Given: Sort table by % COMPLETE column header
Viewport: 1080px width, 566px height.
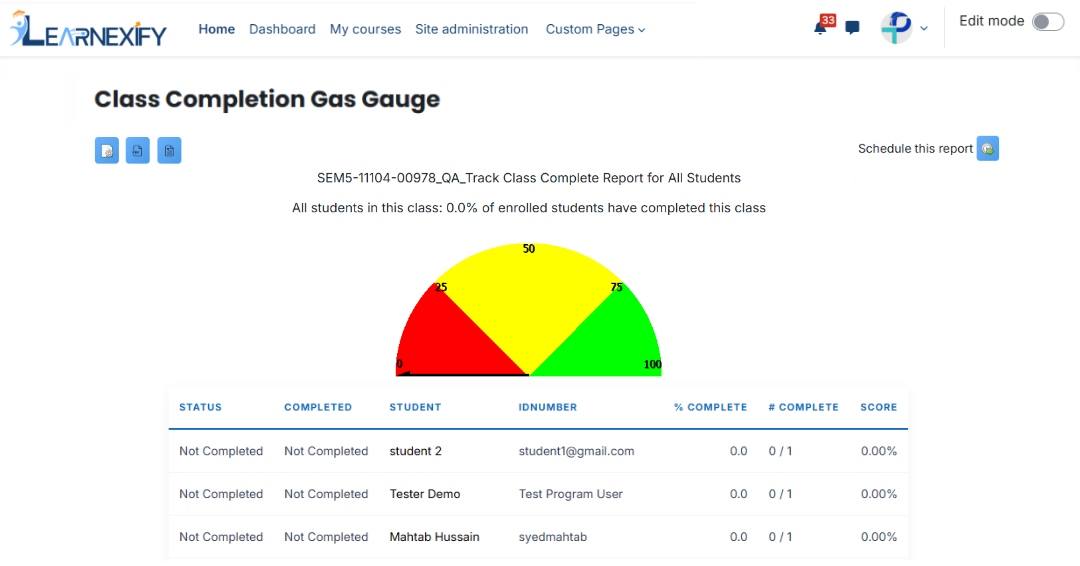Looking at the screenshot, I should point(710,407).
